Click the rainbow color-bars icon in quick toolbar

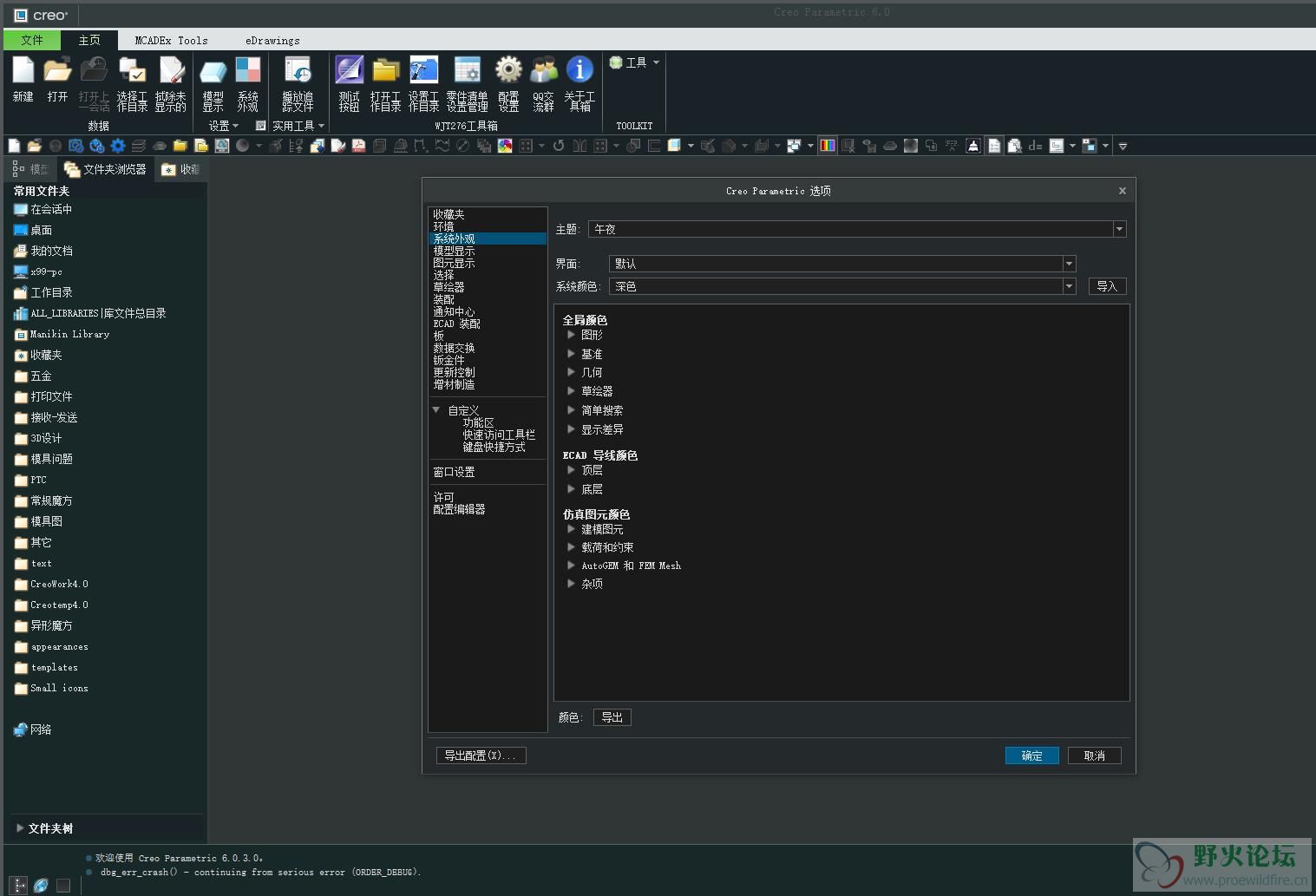coord(828,146)
